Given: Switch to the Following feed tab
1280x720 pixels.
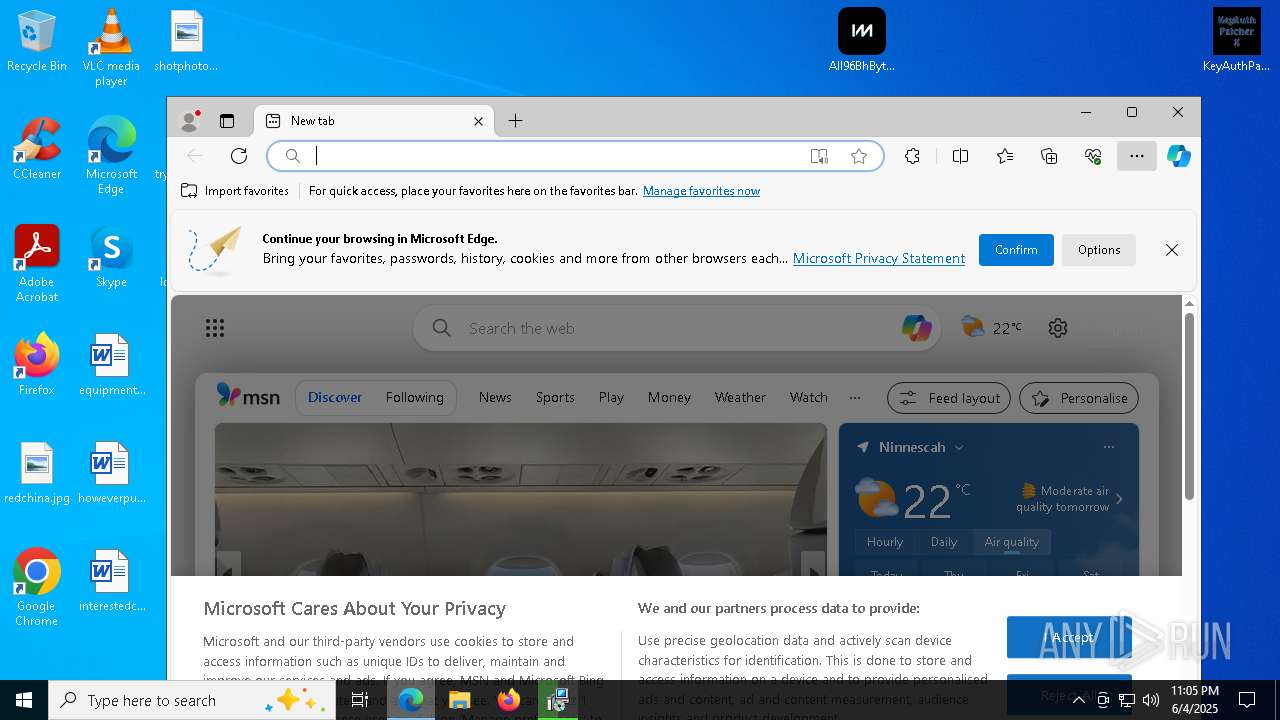Looking at the screenshot, I should pos(414,397).
